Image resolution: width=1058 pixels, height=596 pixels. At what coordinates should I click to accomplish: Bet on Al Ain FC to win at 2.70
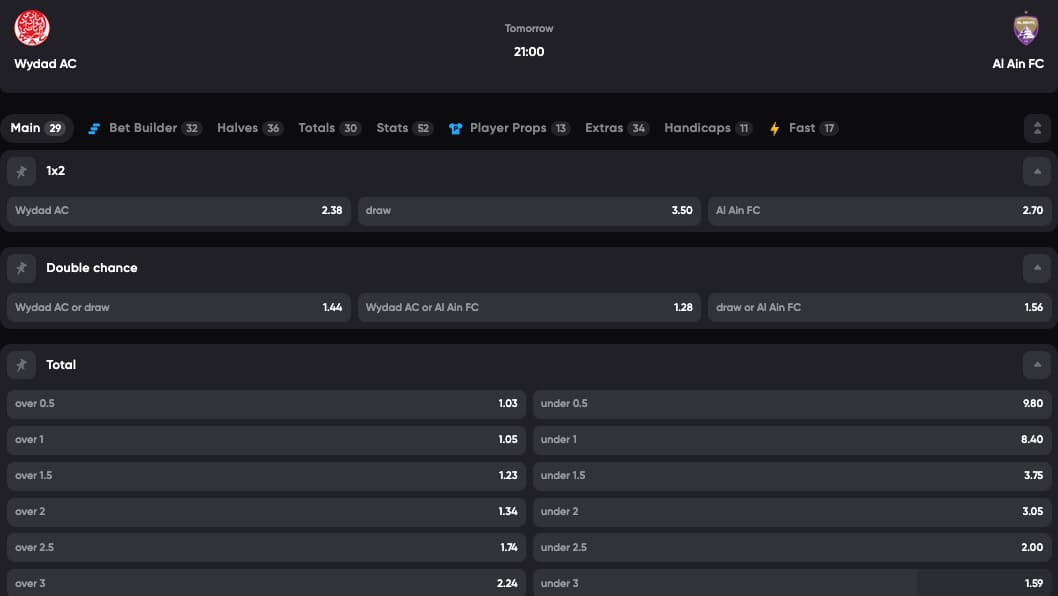879,211
